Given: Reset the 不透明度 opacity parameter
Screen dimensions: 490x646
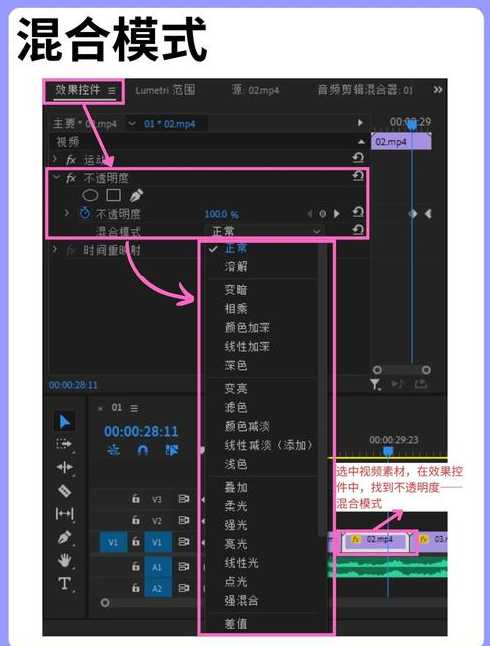Looking at the screenshot, I should (x=358, y=213).
